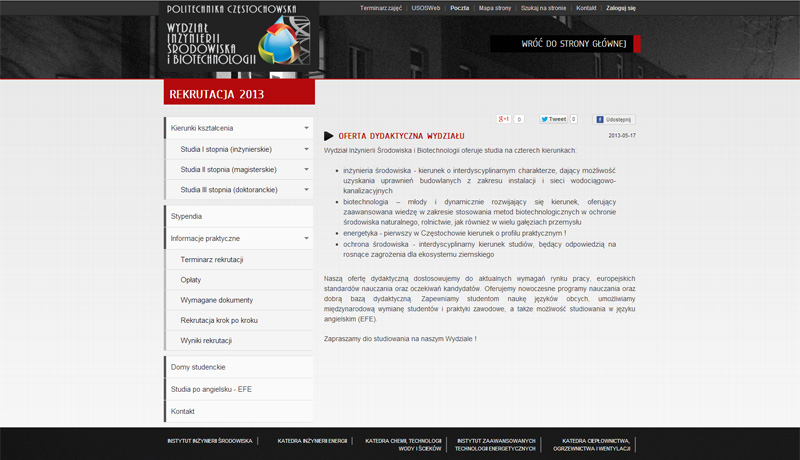Expand Studia I stopnia (inżynierskie) arrow
Screen dimensions: 800x460
306,149
